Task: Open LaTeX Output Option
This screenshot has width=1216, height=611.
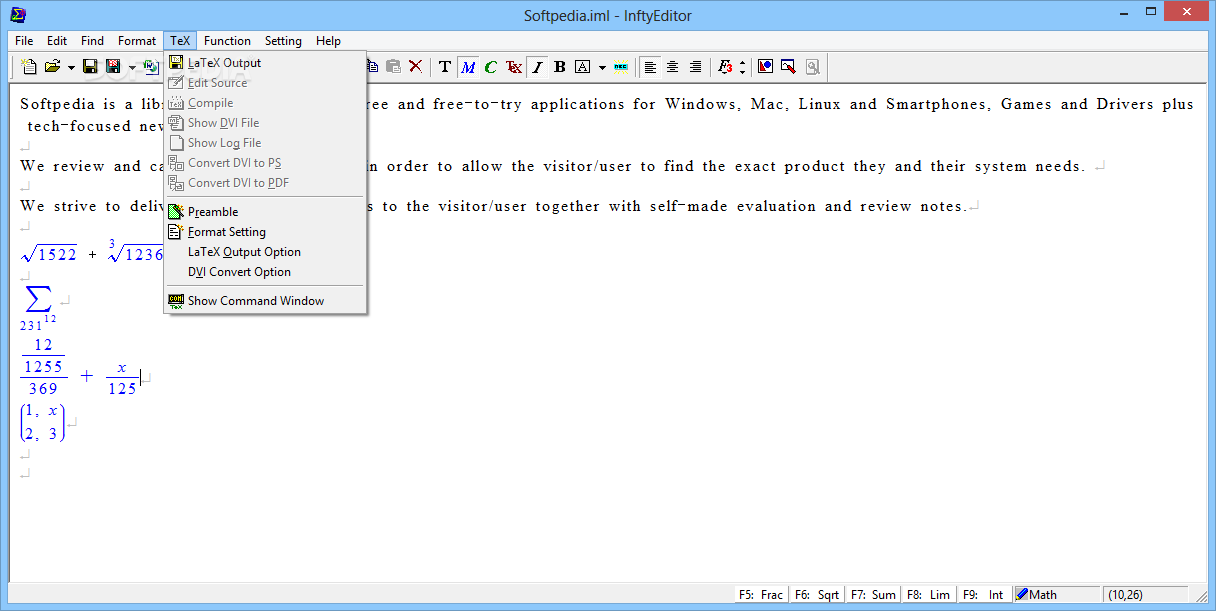Action: pyautogui.click(x=265, y=252)
